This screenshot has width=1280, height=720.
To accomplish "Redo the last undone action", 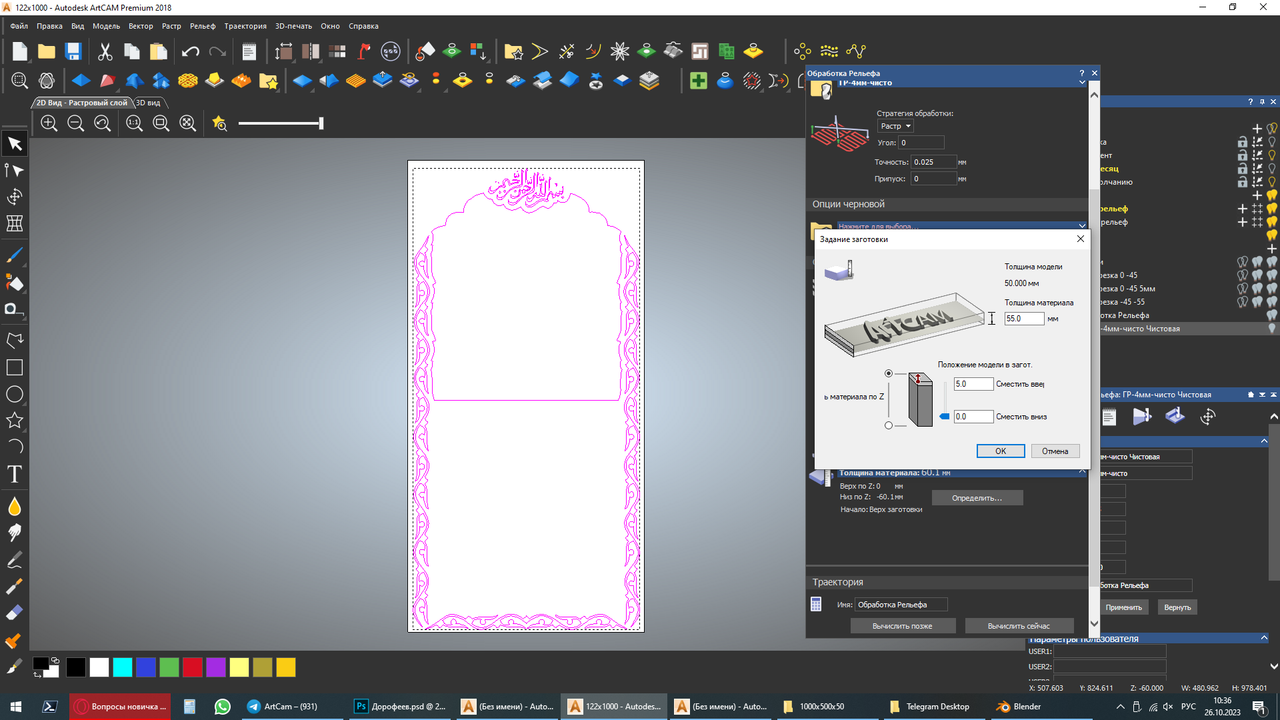I will pyautogui.click(x=217, y=51).
